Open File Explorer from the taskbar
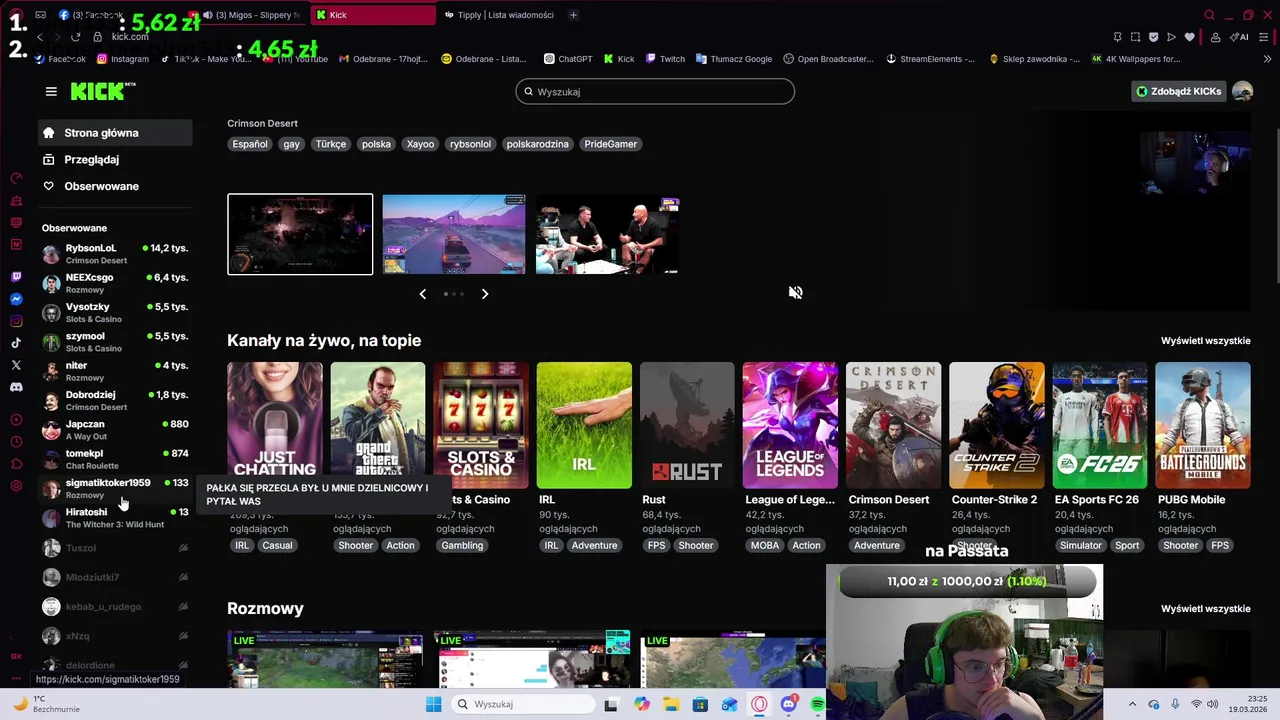The width and height of the screenshot is (1280, 720). point(671,704)
